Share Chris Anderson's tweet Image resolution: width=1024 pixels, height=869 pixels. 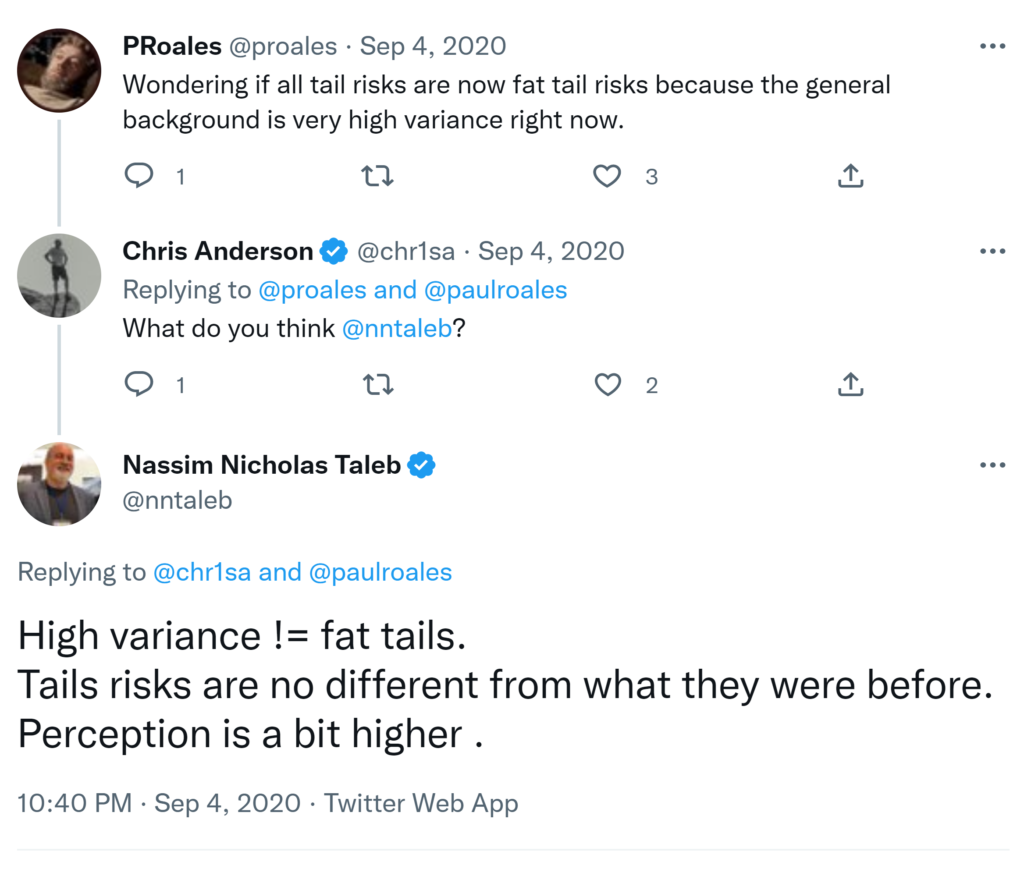[x=849, y=384]
